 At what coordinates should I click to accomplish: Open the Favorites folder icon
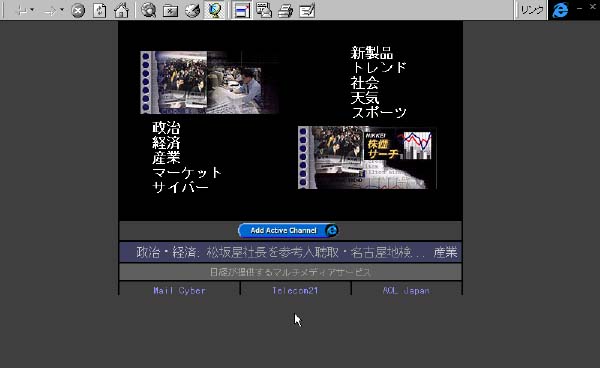170,10
